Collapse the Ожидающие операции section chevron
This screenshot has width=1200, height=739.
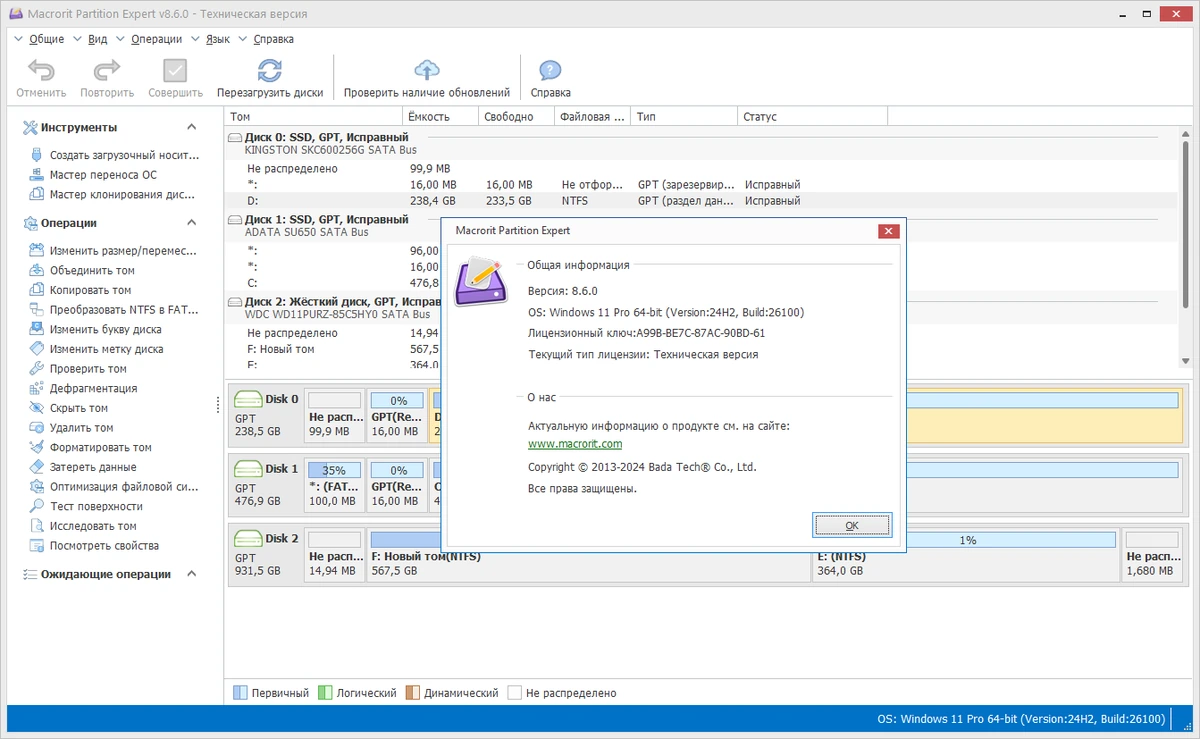pos(192,574)
